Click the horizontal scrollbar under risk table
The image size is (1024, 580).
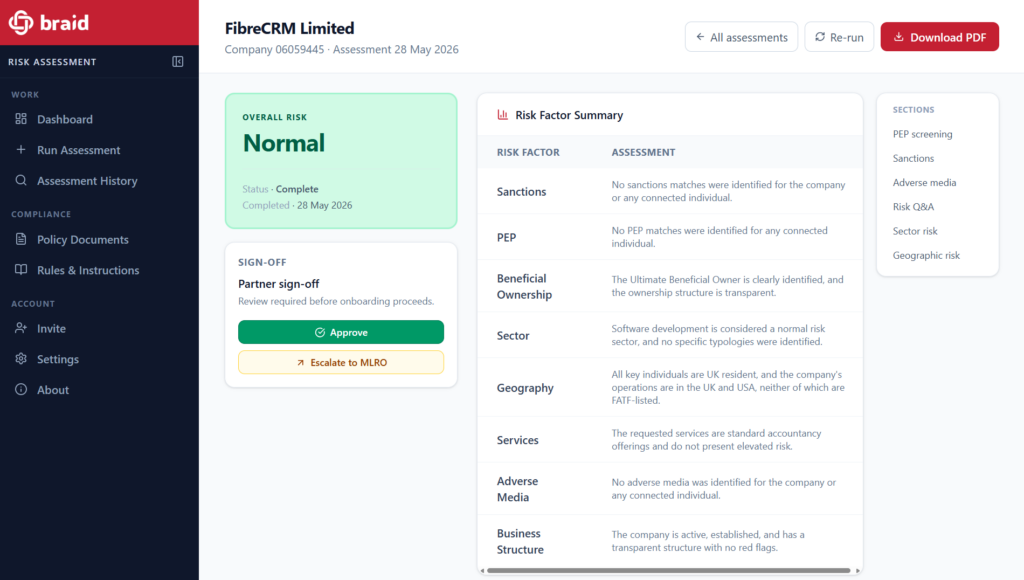pos(669,571)
